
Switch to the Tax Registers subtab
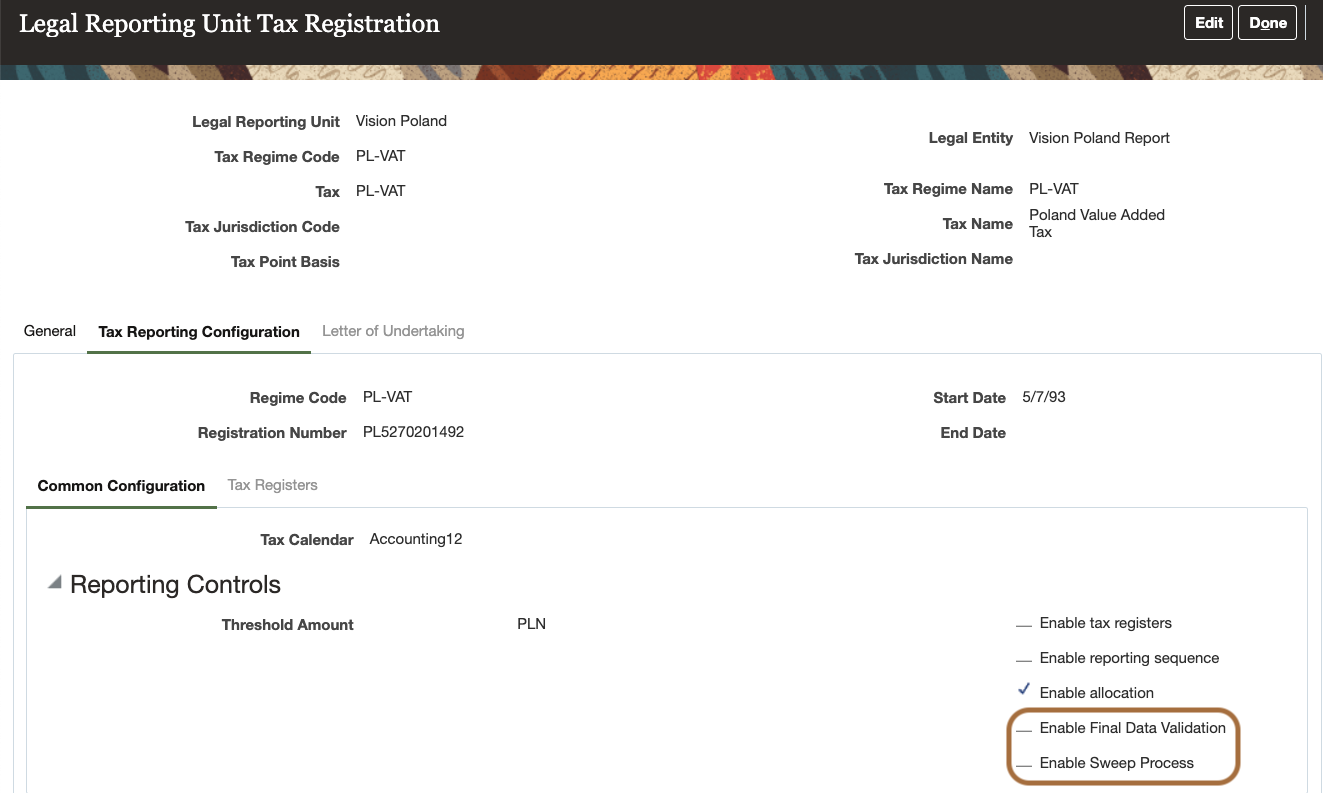point(272,485)
